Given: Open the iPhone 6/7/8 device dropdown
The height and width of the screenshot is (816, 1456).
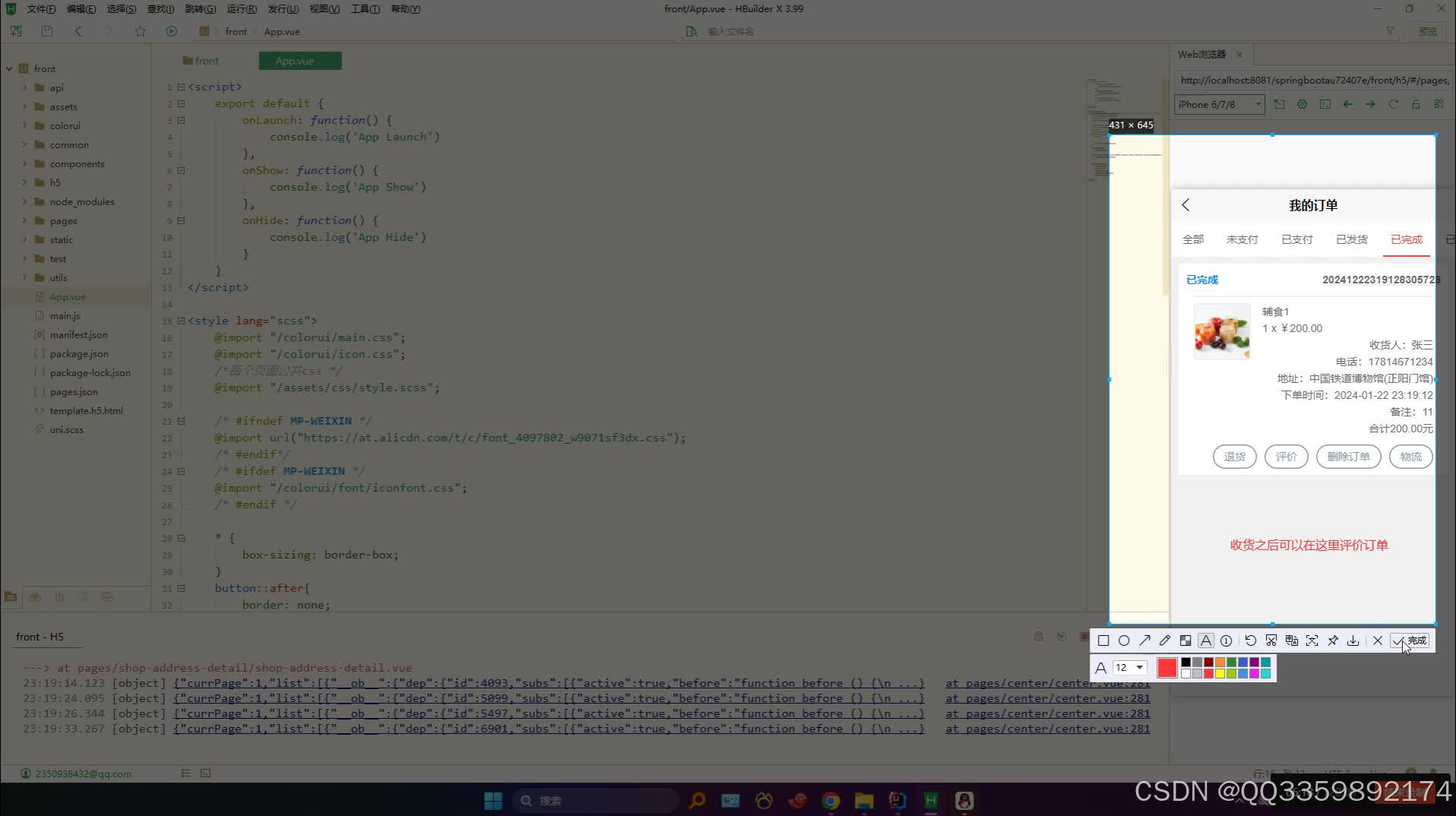Looking at the screenshot, I should pos(1219,104).
